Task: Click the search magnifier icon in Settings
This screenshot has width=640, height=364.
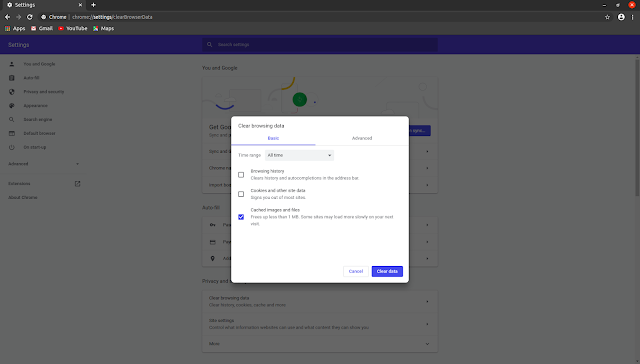Action: pyautogui.click(x=209, y=44)
